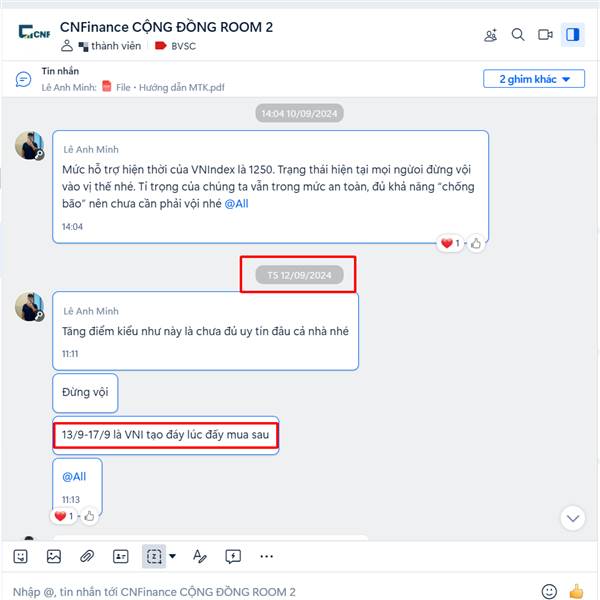Expand the 2 ghim khác dropdown
The image size is (600, 600).
[534, 79]
